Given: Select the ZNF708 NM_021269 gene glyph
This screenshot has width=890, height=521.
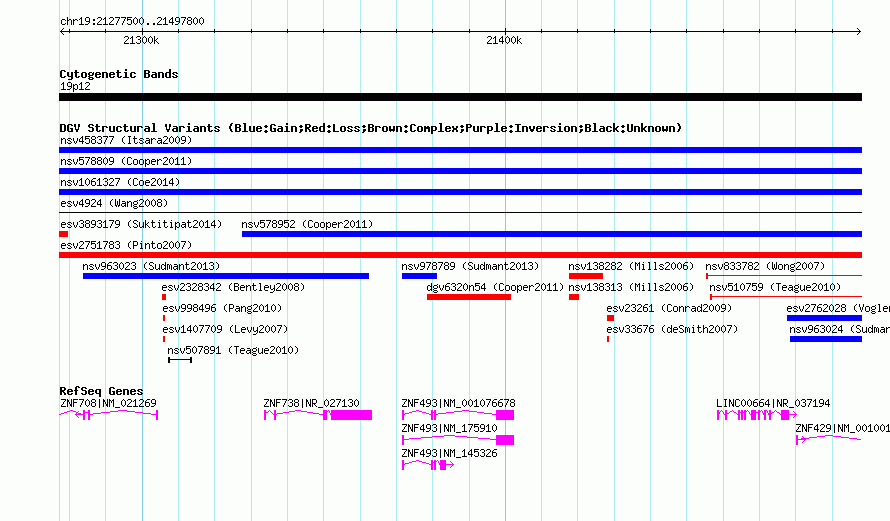Looking at the screenshot, I should (108, 415).
